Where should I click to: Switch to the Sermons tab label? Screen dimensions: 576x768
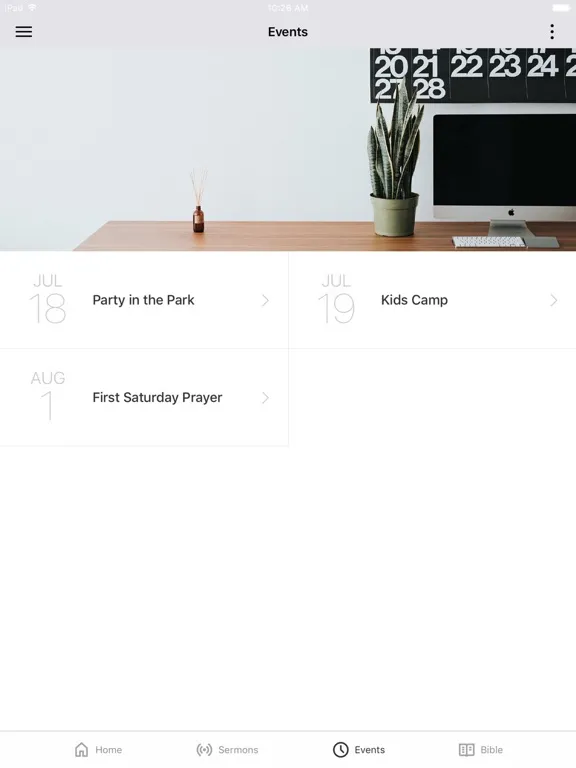coord(238,750)
